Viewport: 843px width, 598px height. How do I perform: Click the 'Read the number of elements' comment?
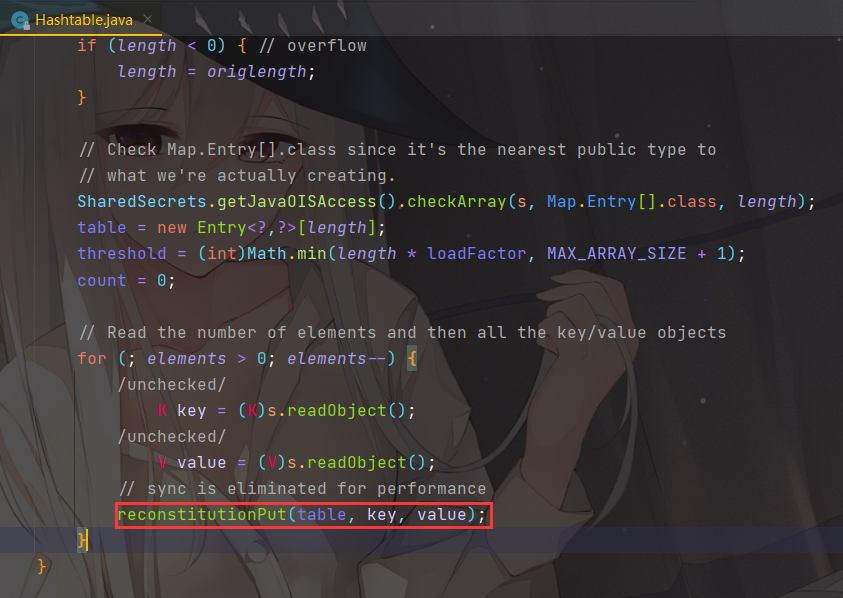[403, 333]
